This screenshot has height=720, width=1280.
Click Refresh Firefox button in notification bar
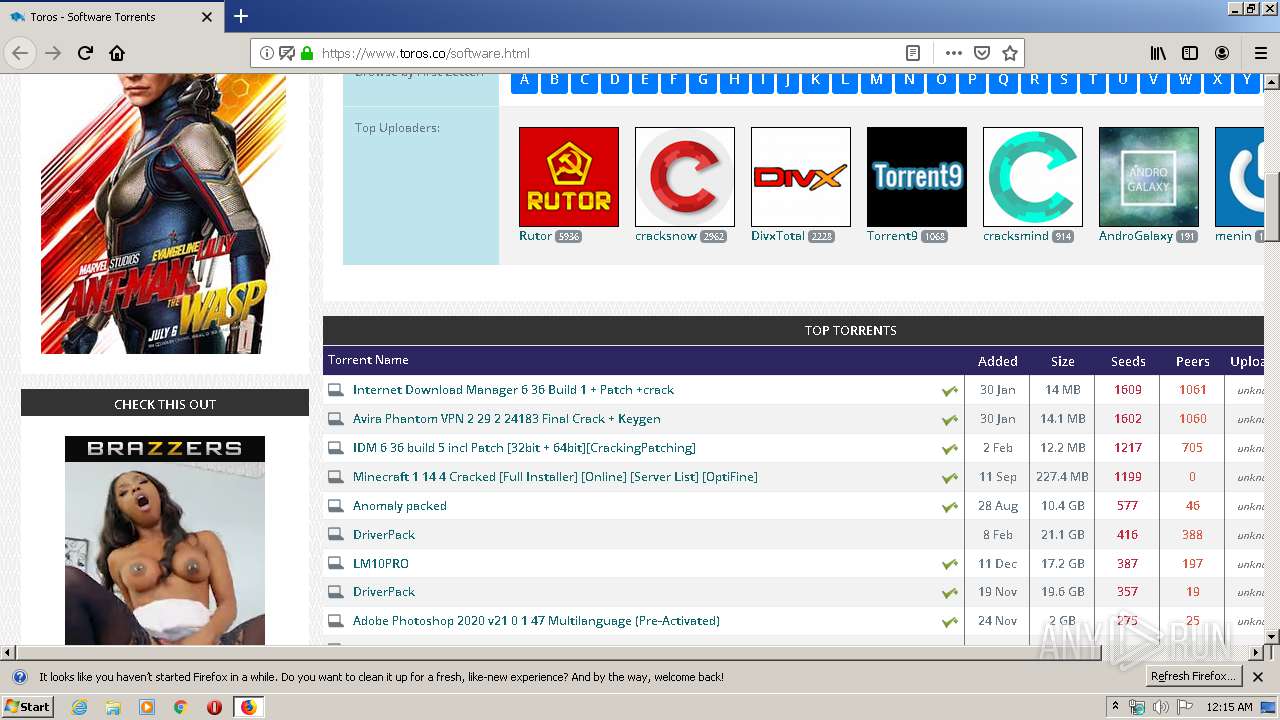(1193, 677)
